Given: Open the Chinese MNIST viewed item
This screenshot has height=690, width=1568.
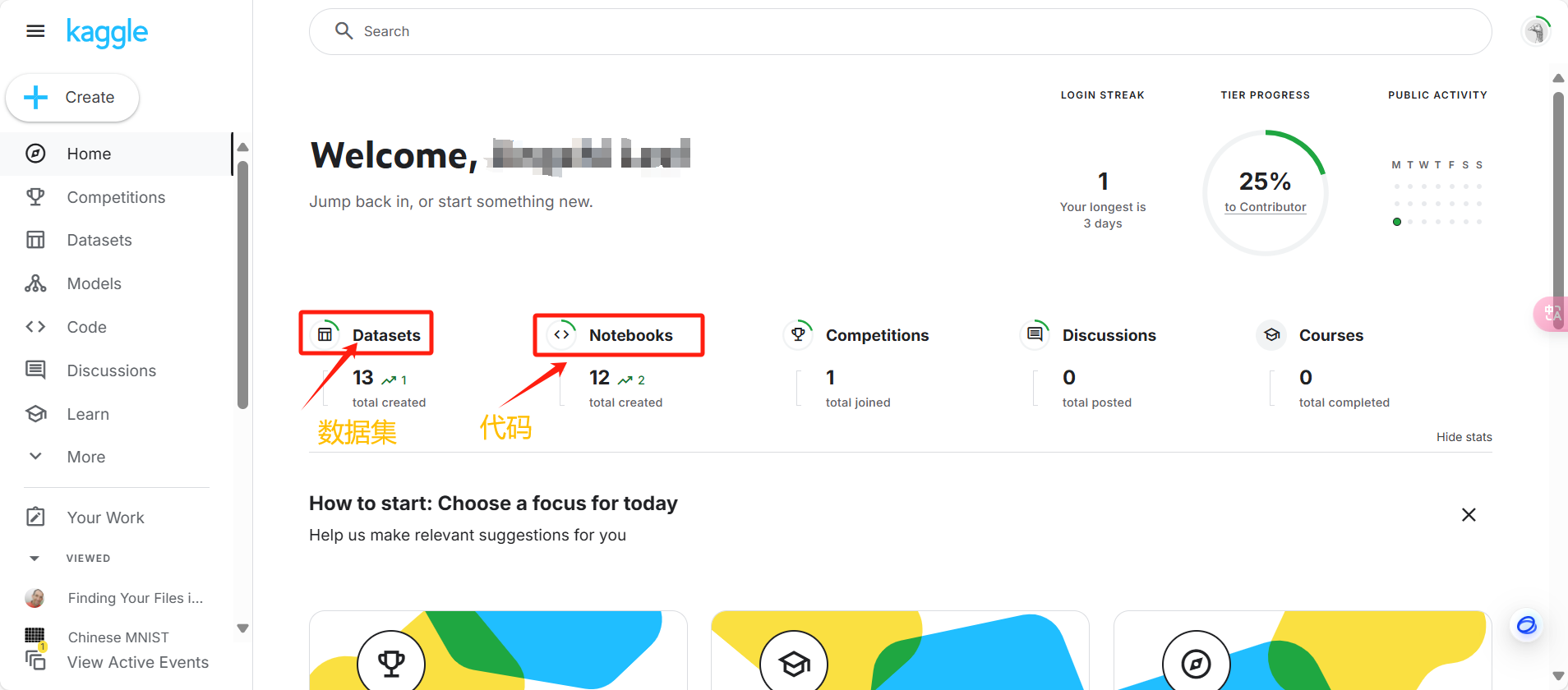Looking at the screenshot, I should point(118,637).
